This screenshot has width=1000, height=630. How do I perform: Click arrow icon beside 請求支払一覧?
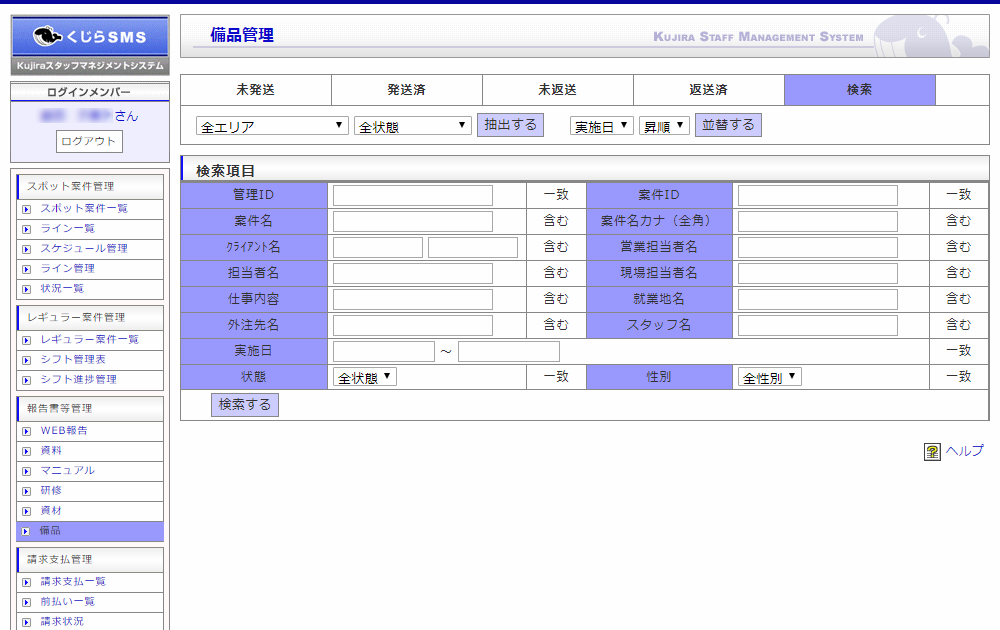(x=27, y=582)
